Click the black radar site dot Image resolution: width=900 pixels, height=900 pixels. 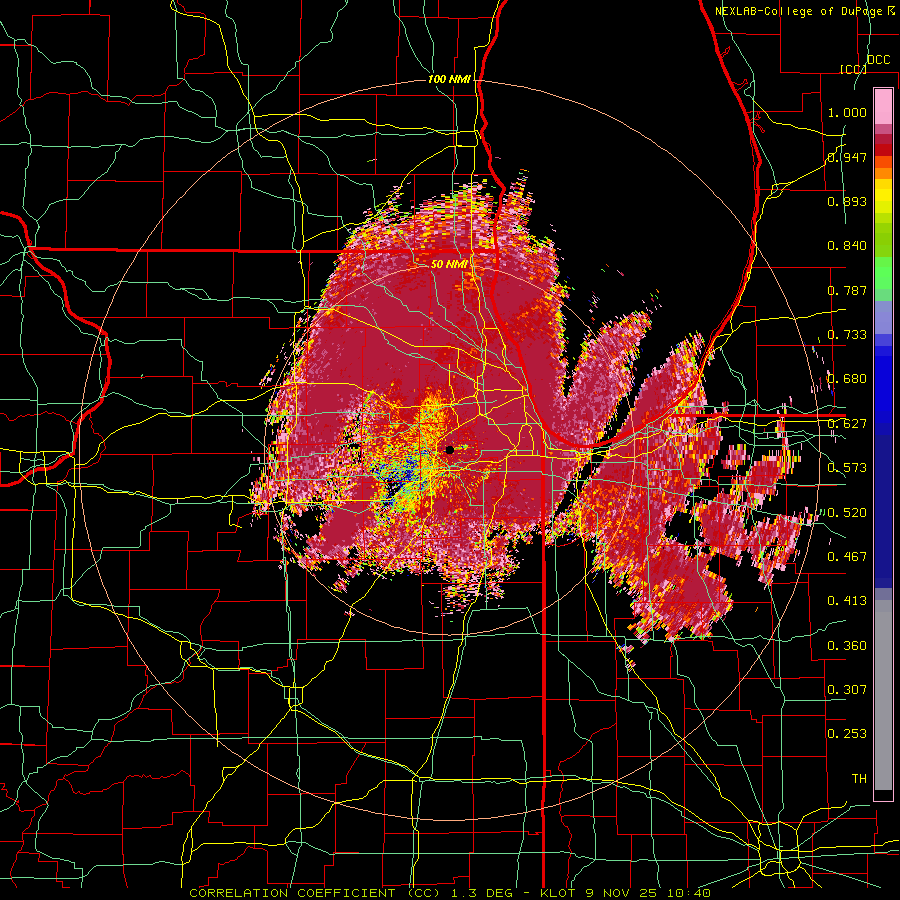click(x=450, y=450)
